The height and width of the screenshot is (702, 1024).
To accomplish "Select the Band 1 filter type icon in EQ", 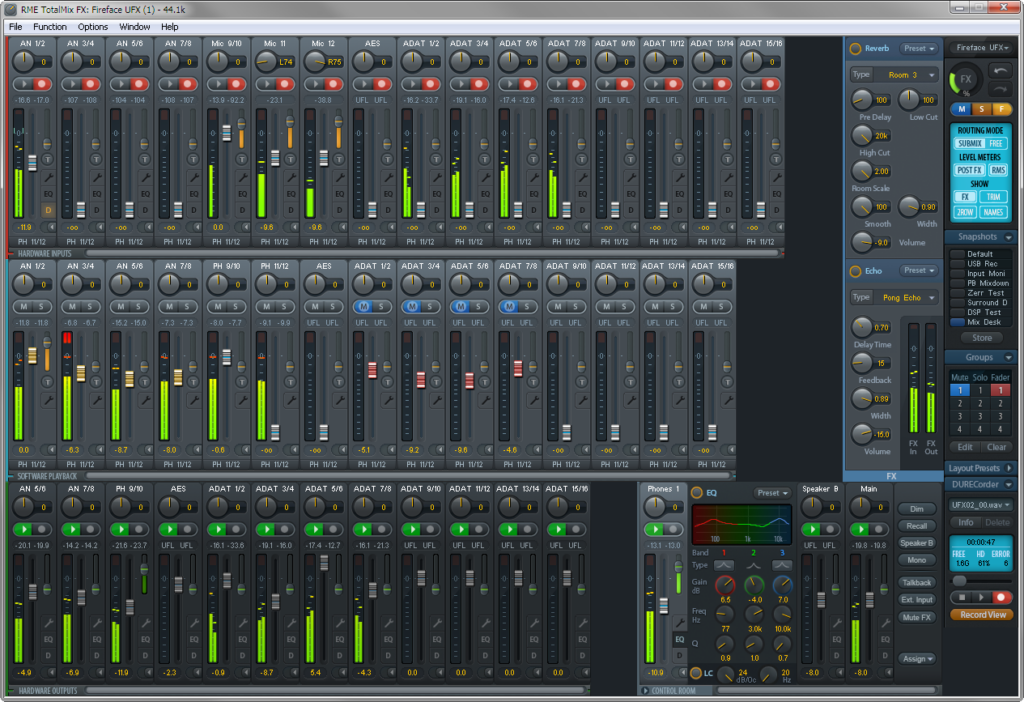I will pyautogui.click(x=723, y=565).
